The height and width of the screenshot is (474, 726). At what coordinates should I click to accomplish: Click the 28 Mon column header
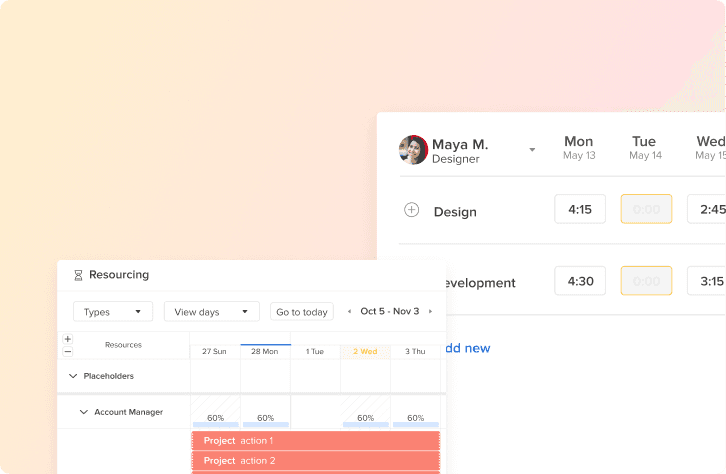[265, 351]
